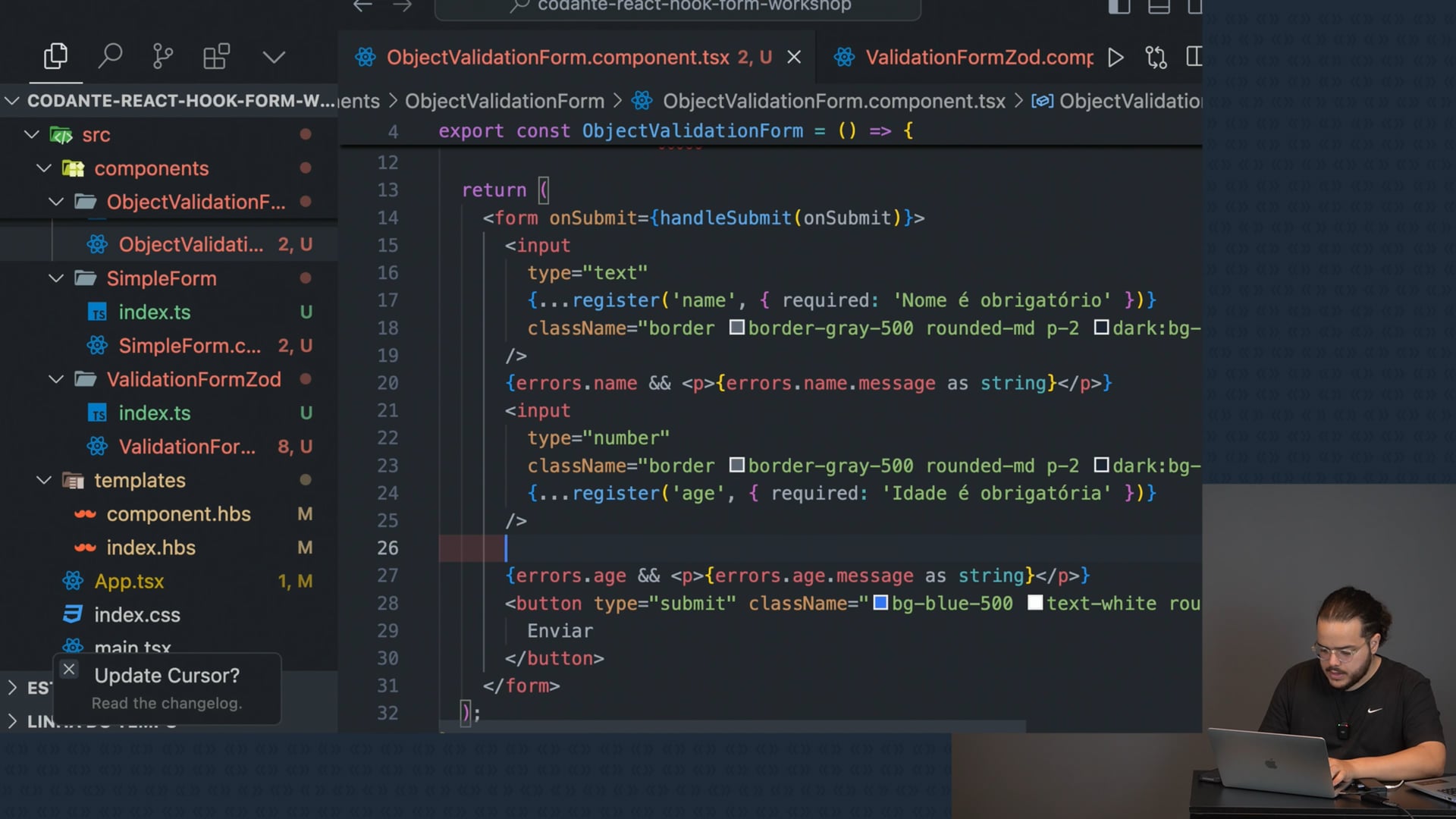Image resolution: width=1456 pixels, height=819 pixels.
Task: Toggle bottom panel layout icon
Action: tap(1158, 7)
